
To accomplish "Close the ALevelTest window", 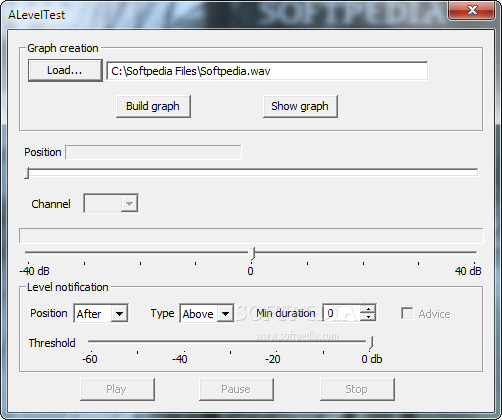I will [x=471, y=10].
